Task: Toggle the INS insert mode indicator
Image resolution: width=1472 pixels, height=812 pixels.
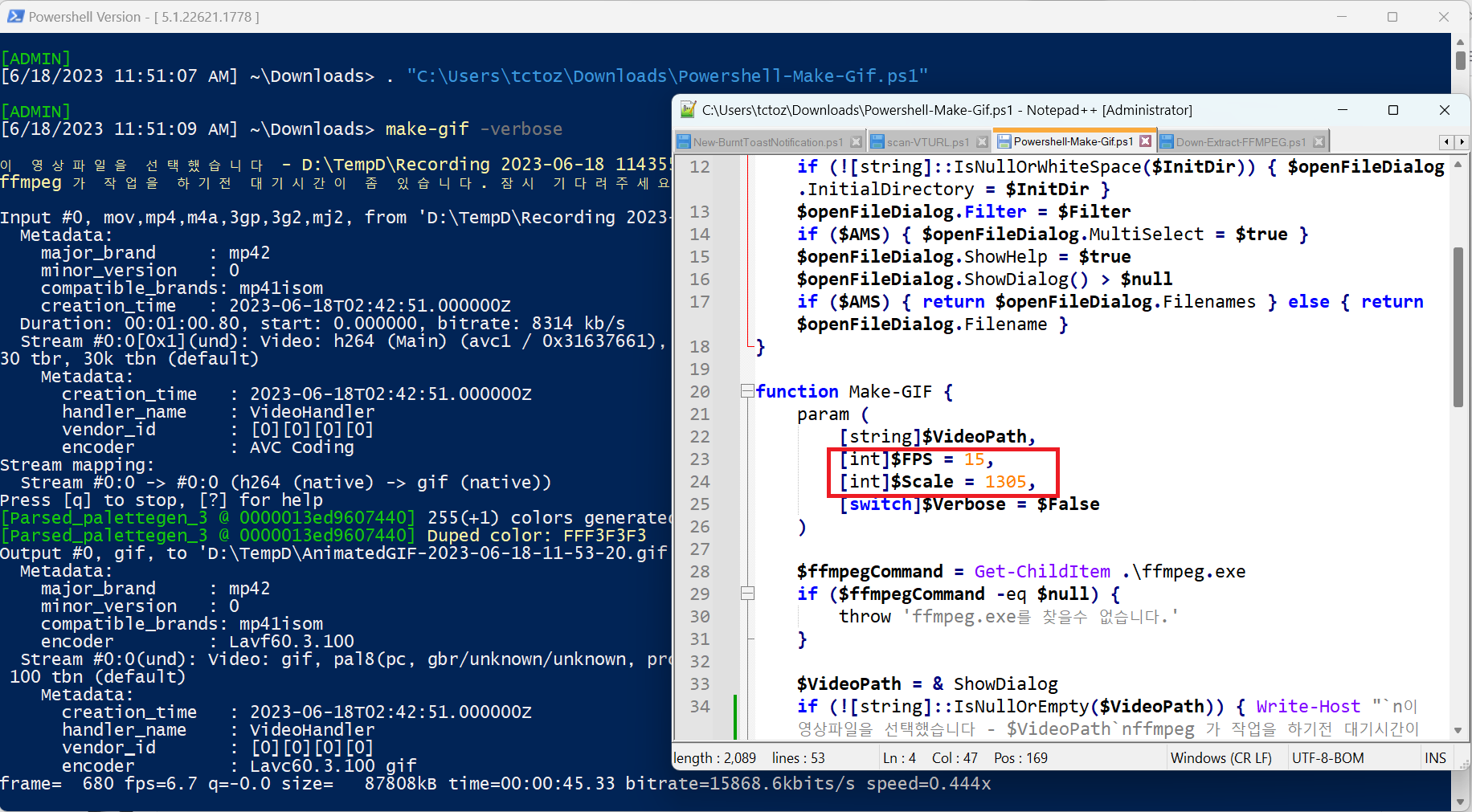Action: point(1436,758)
